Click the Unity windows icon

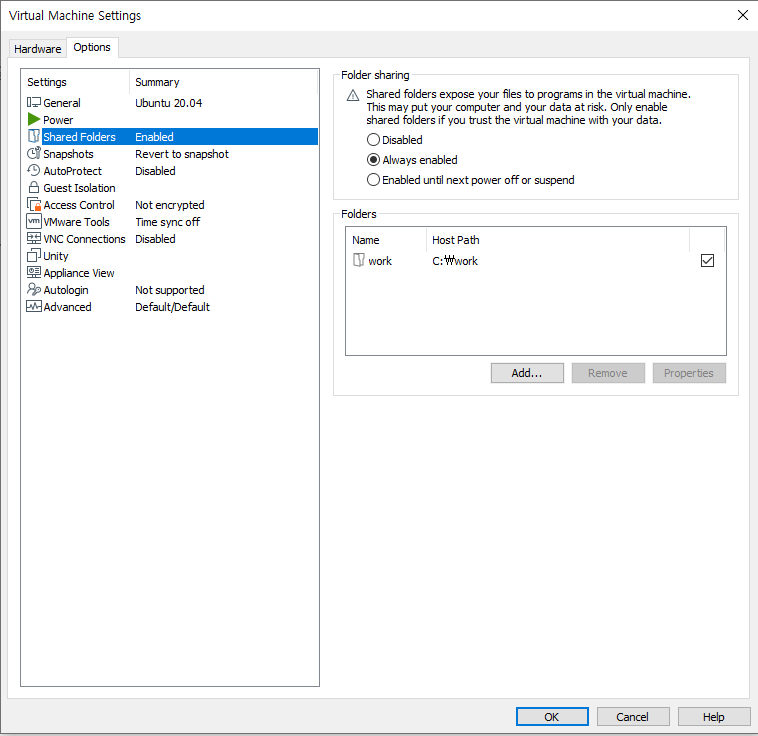point(33,255)
